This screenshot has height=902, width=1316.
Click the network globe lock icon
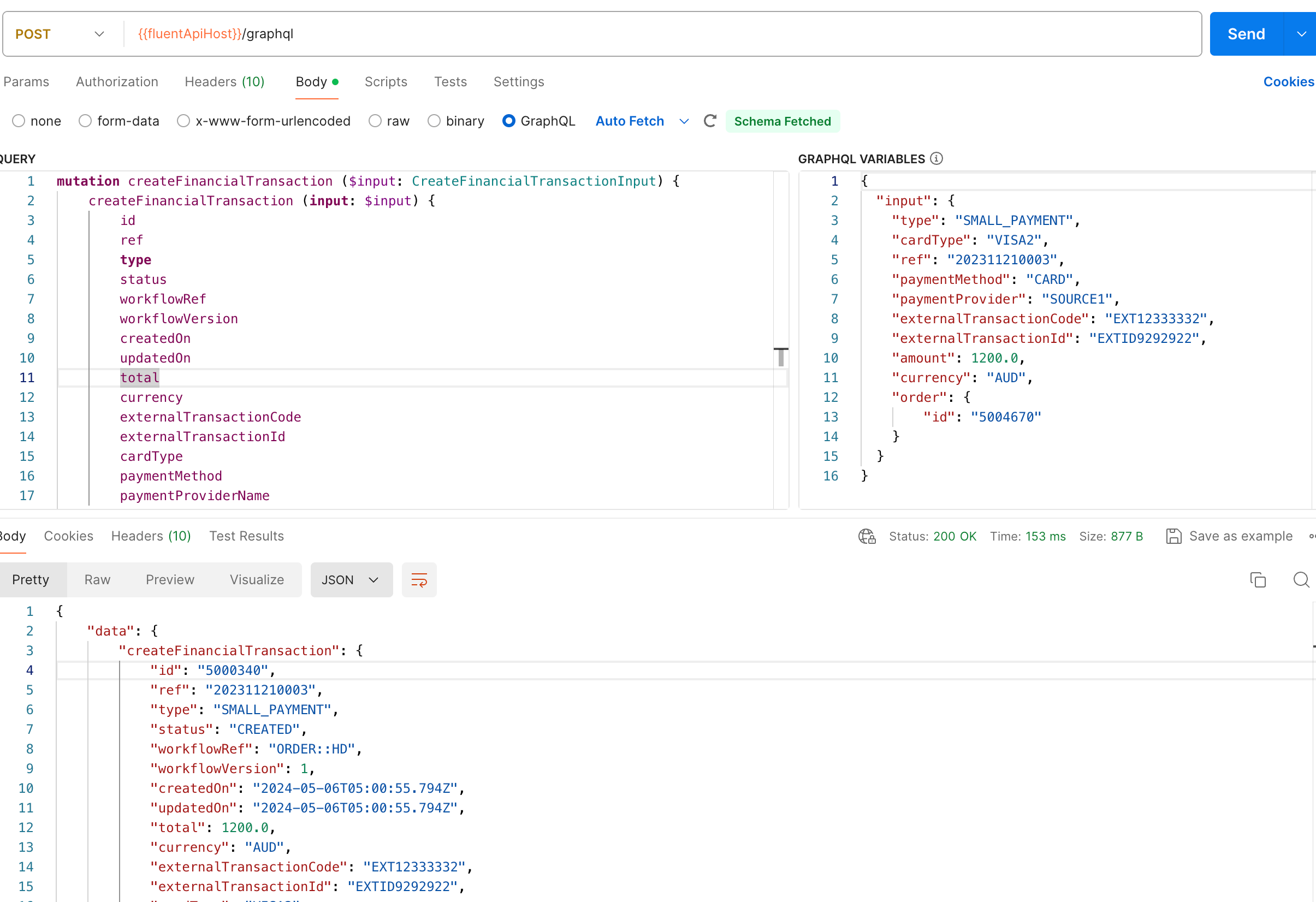click(867, 536)
